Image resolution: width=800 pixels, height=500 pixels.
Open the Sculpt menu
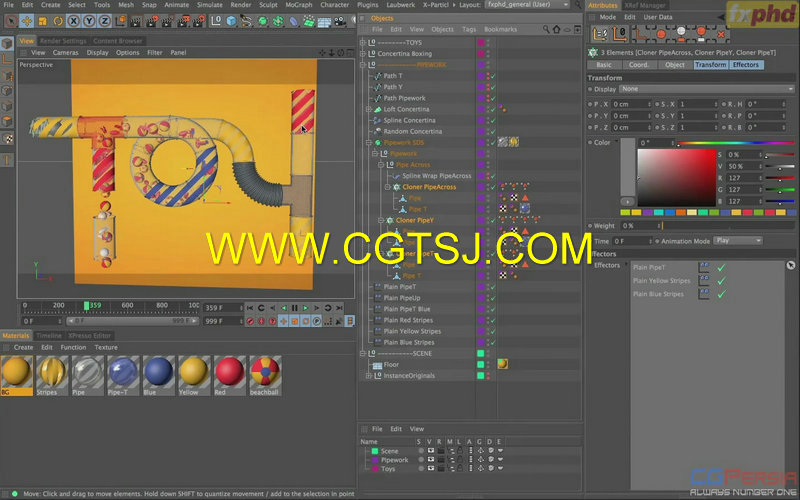(268, 5)
